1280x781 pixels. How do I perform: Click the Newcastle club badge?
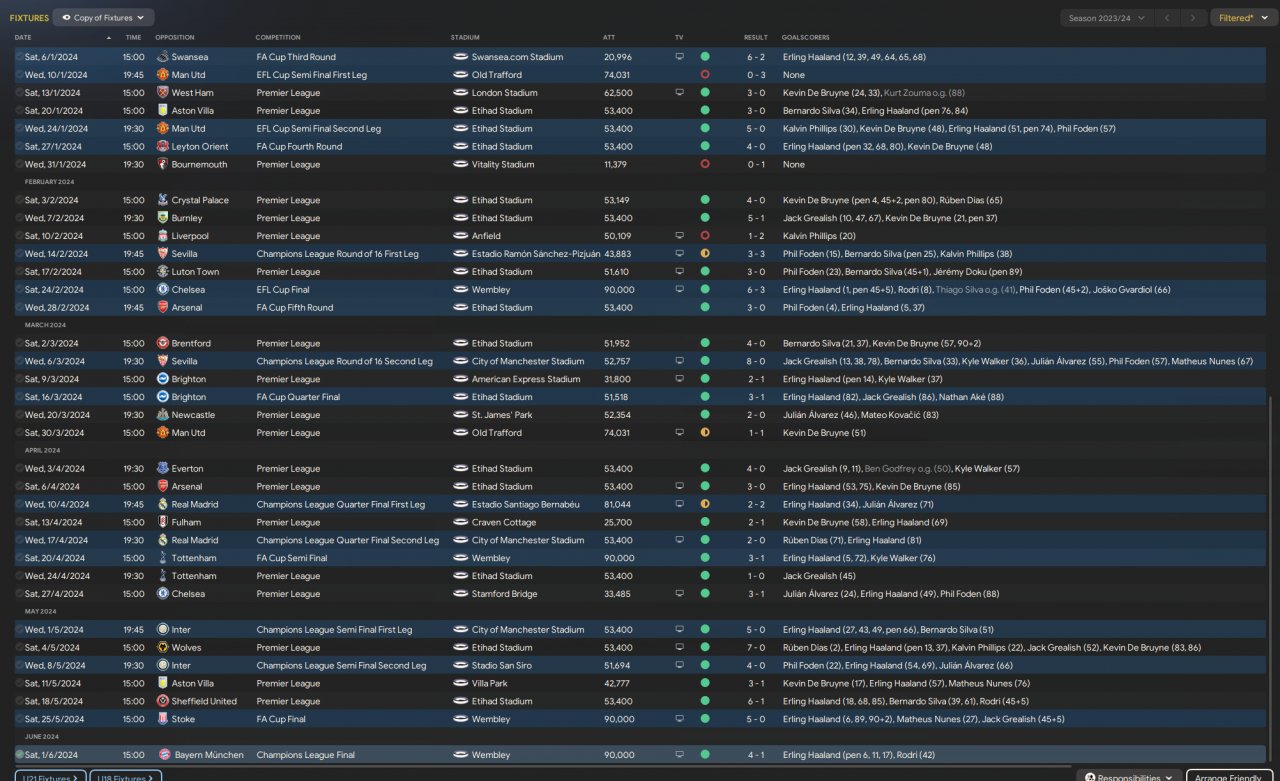pos(163,415)
